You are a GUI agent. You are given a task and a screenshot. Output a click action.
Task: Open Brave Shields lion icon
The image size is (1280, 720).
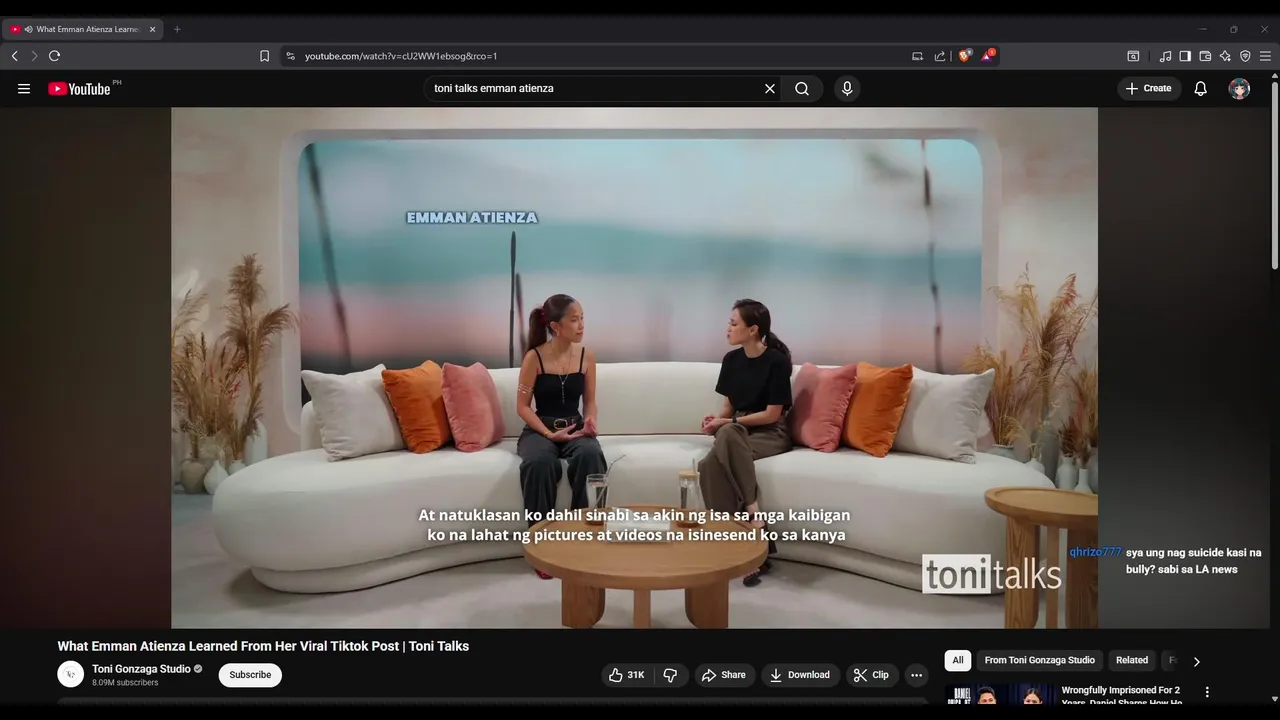point(965,56)
